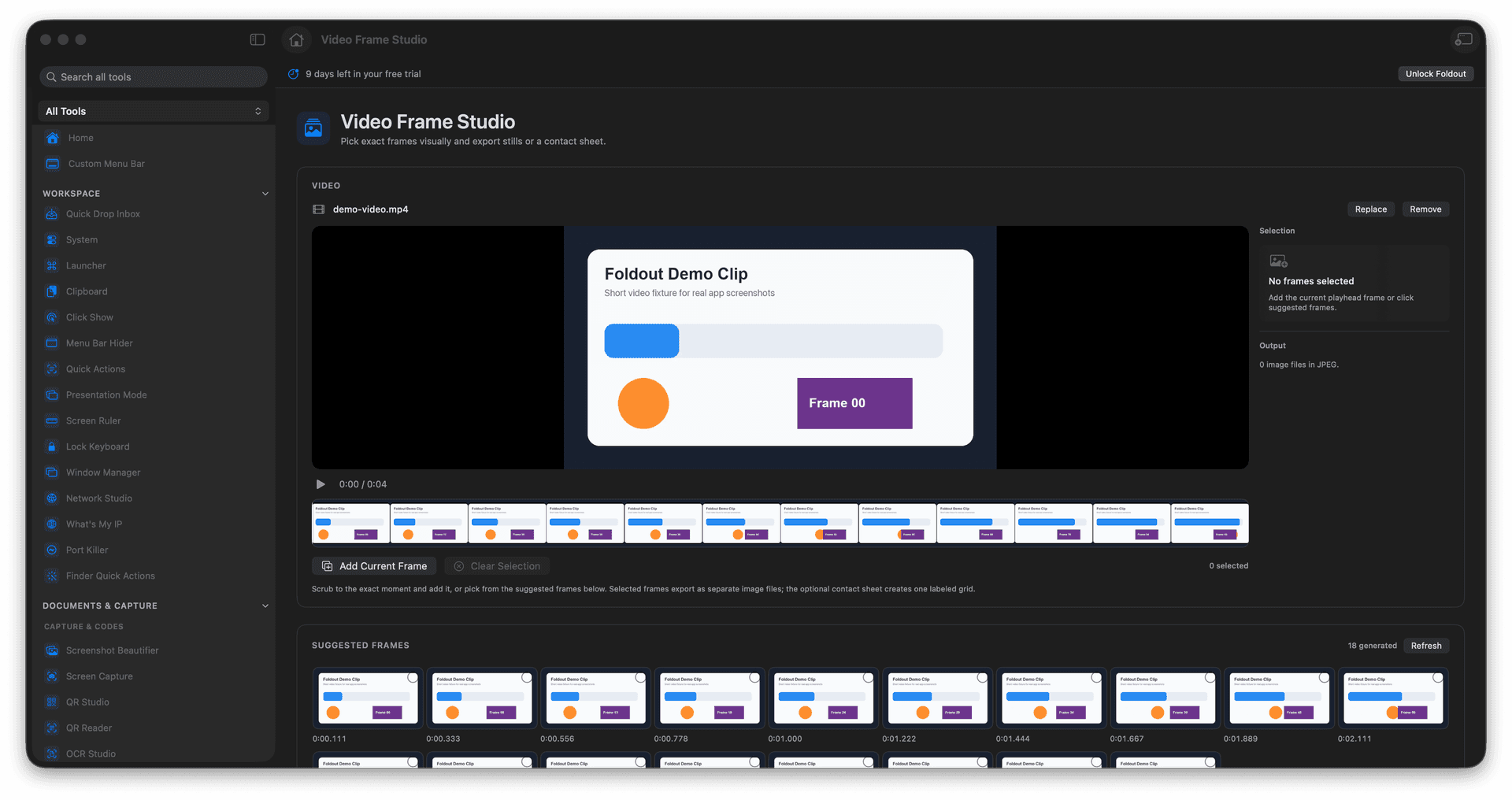This screenshot has width=1512, height=800.
Task: Remove the loaded video
Action: point(1425,209)
